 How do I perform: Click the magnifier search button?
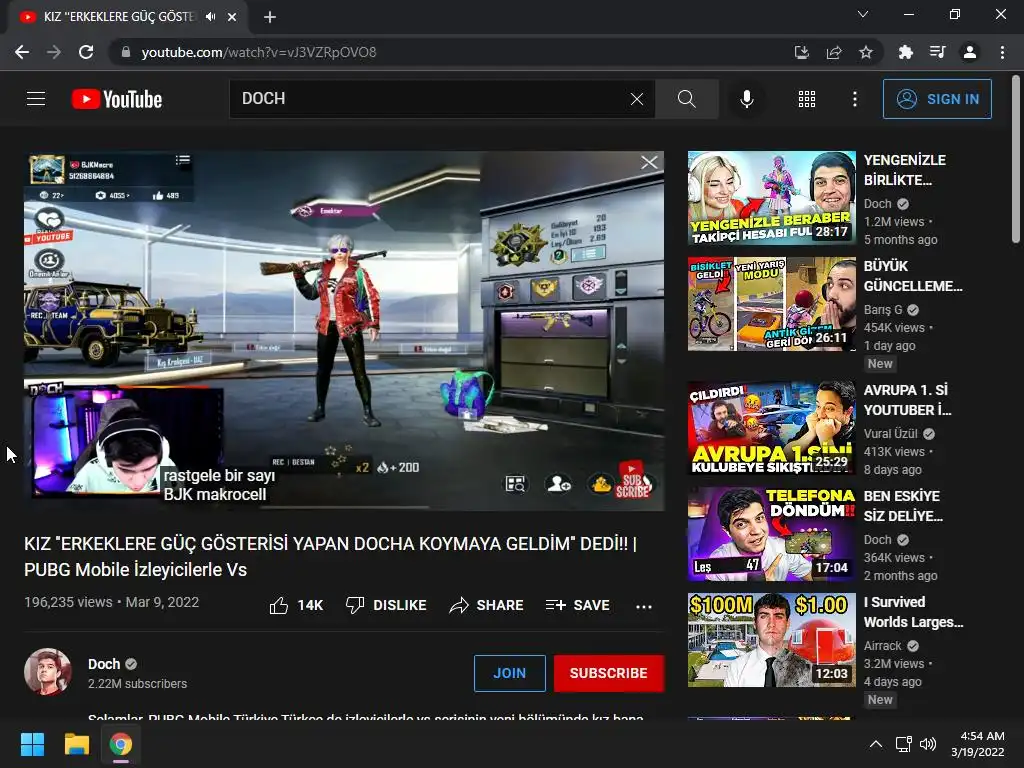tap(686, 99)
